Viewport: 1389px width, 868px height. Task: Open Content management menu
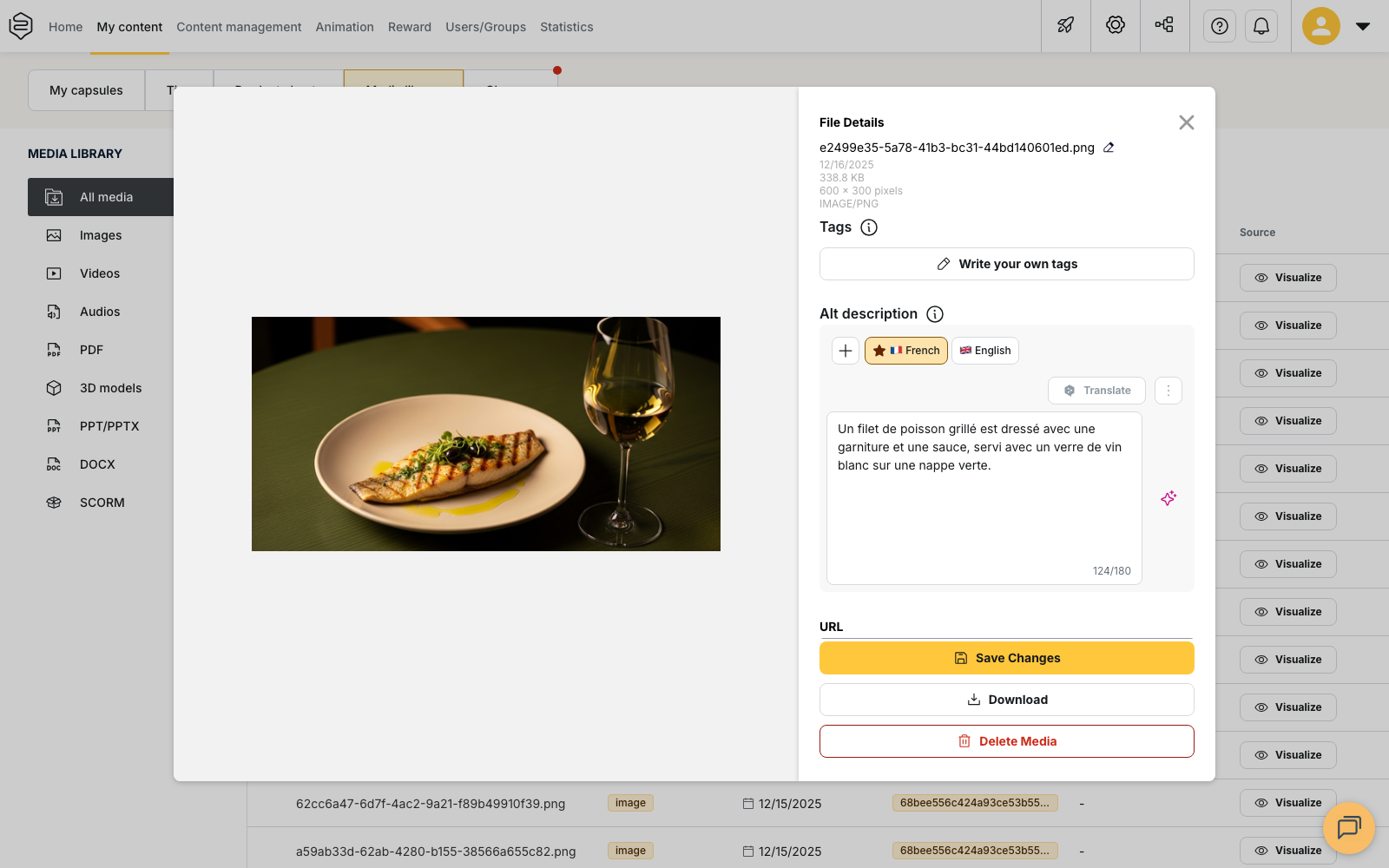pyautogui.click(x=239, y=27)
